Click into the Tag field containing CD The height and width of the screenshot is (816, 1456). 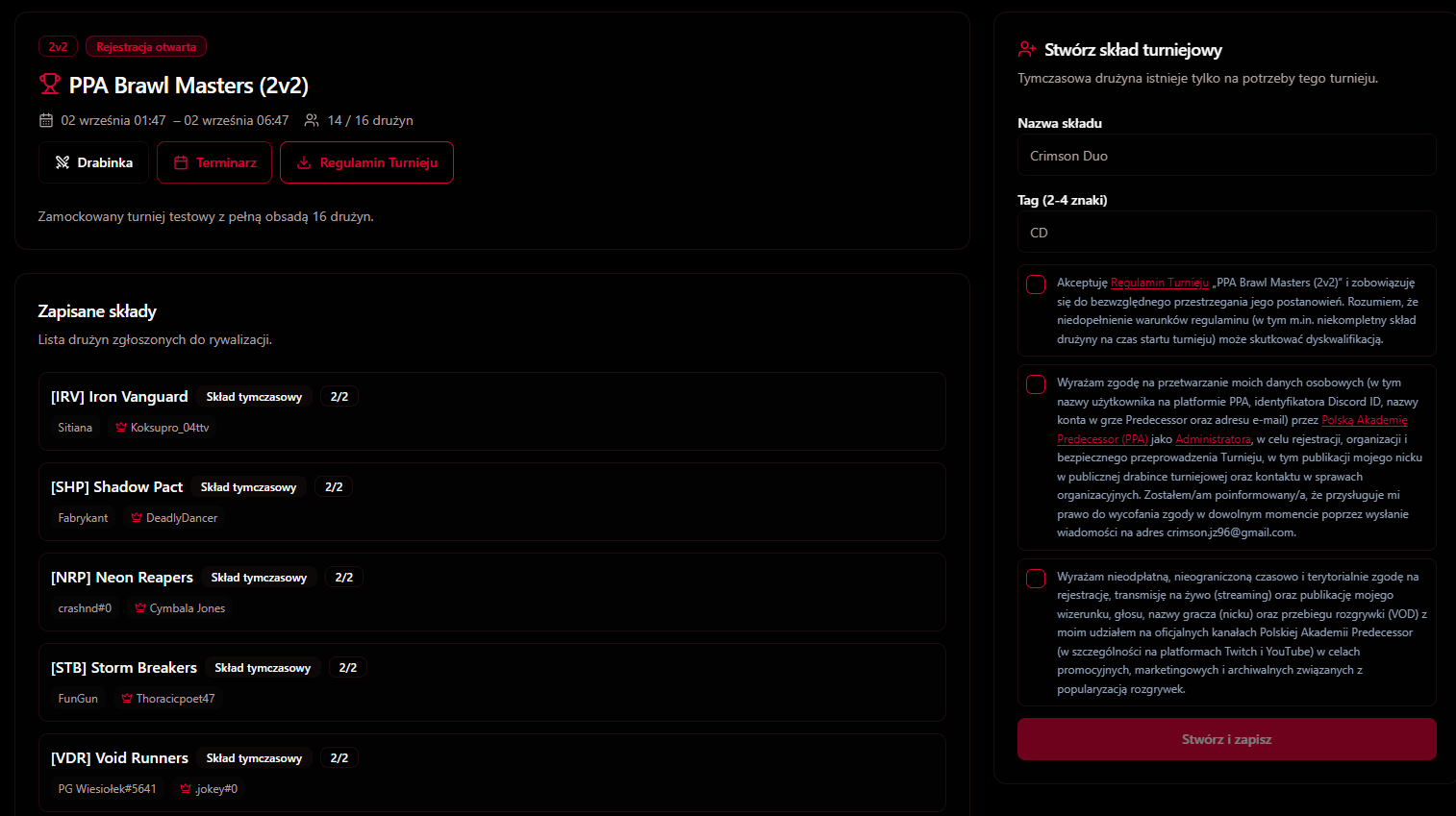tap(1226, 233)
